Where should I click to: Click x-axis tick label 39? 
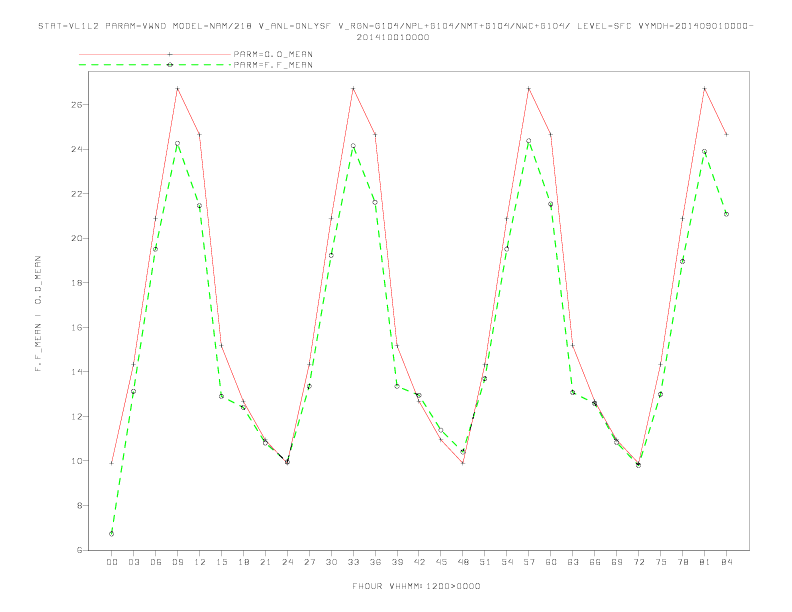pos(397,562)
